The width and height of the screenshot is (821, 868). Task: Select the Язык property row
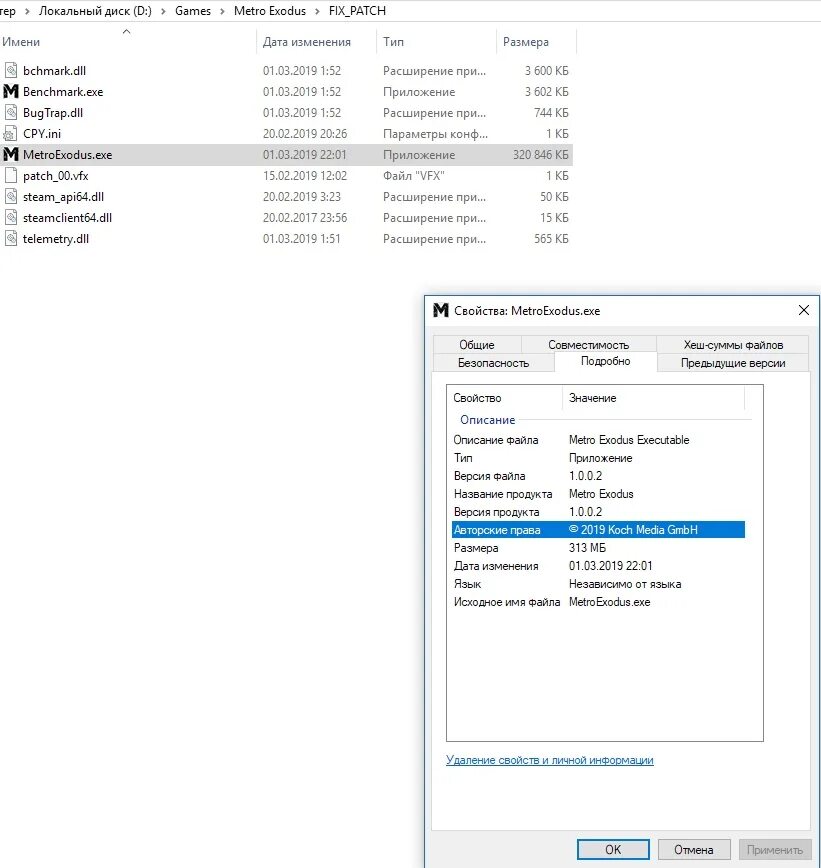tap(598, 583)
